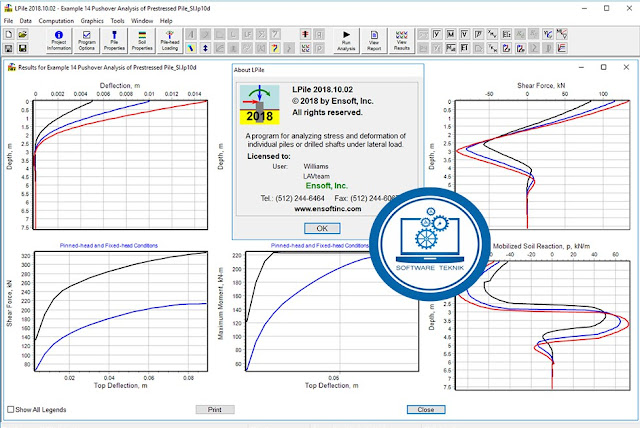Screen dimensions: 640x428
Task: Click the Print button
Action: click(215, 410)
